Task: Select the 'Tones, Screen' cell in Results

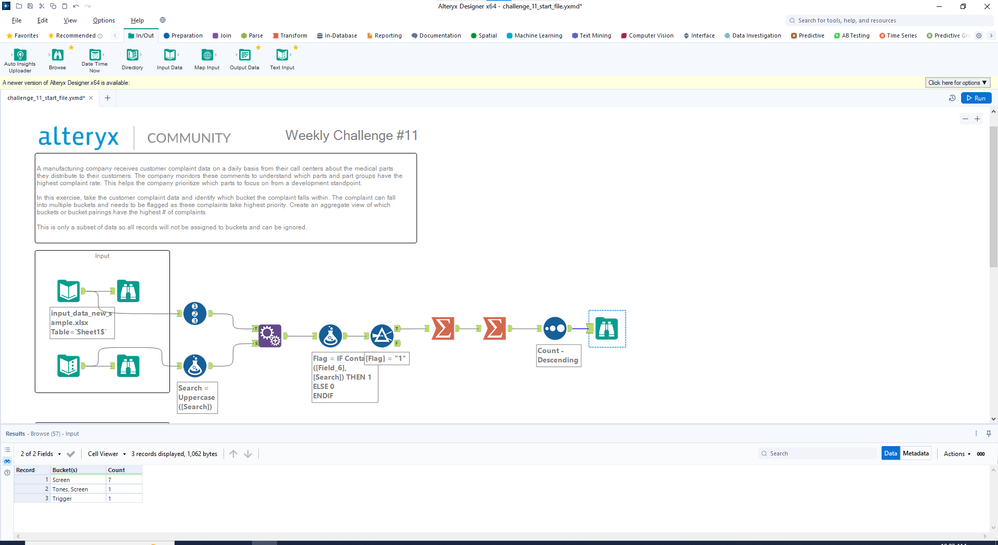Action: point(78,489)
